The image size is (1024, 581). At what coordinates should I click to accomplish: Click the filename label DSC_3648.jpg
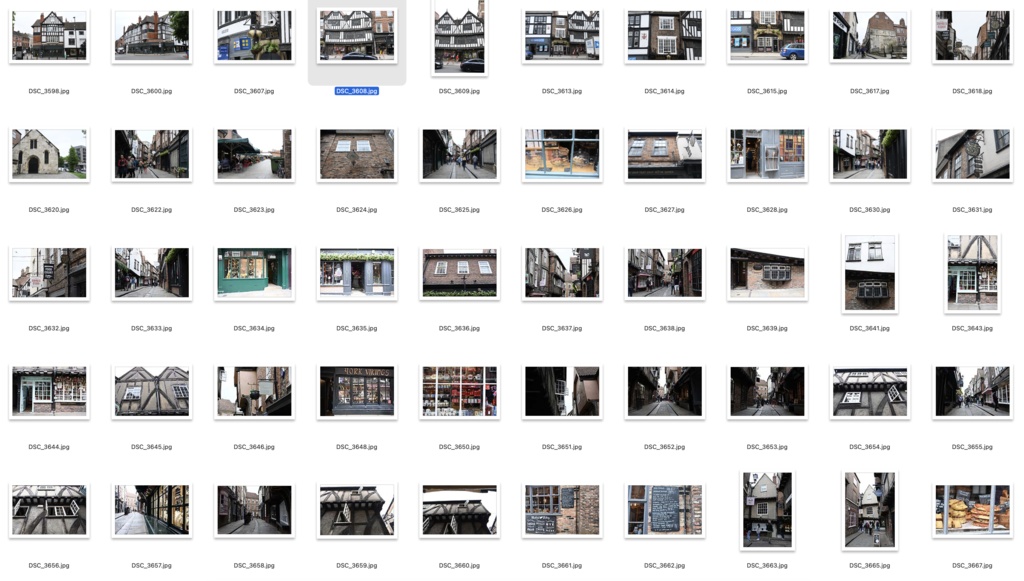(x=357, y=447)
